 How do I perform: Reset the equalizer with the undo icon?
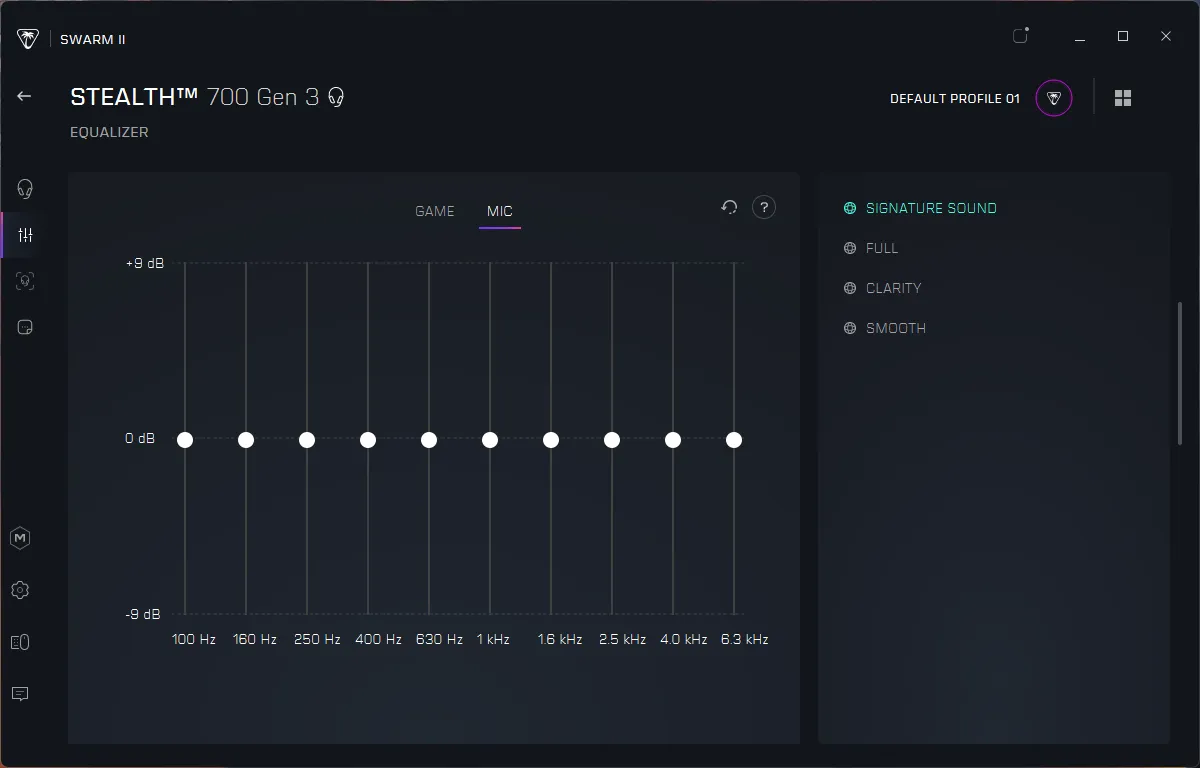(729, 207)
